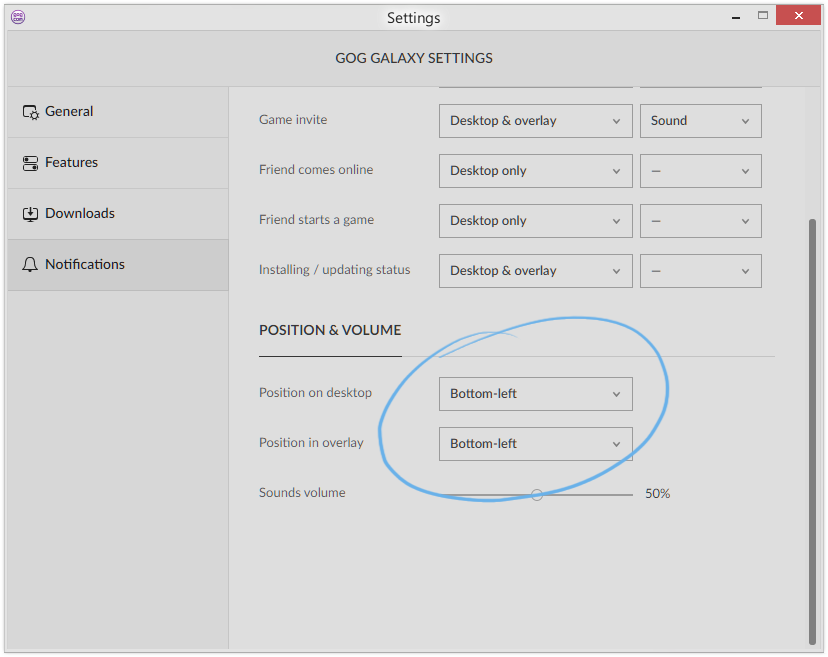This screenshot has width=828, height=657.
Task: Click the General settings gear icon
Action: click(x=30, y=112)
